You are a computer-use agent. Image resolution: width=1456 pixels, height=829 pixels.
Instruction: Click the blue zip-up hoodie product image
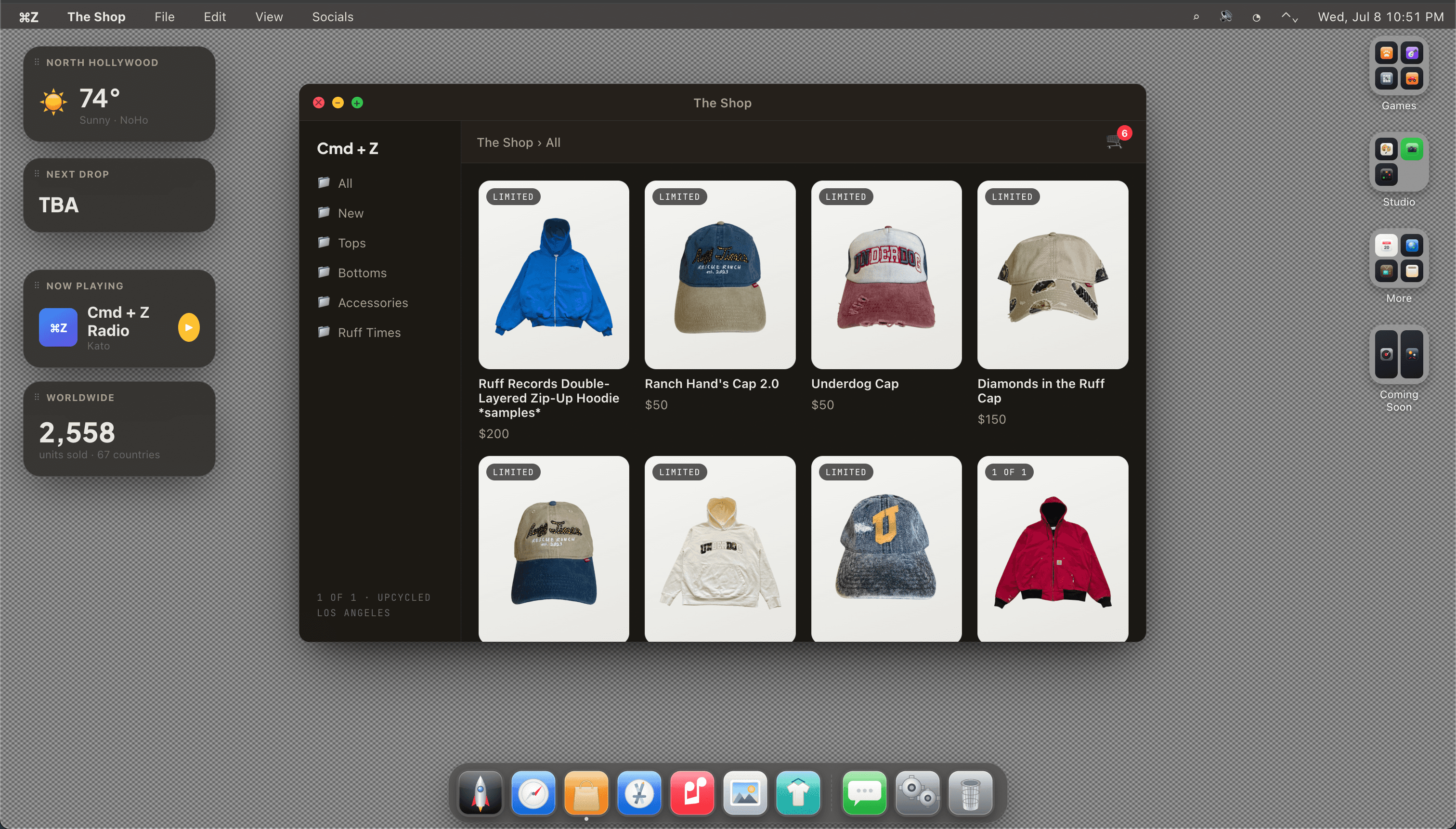pos(554,274)
